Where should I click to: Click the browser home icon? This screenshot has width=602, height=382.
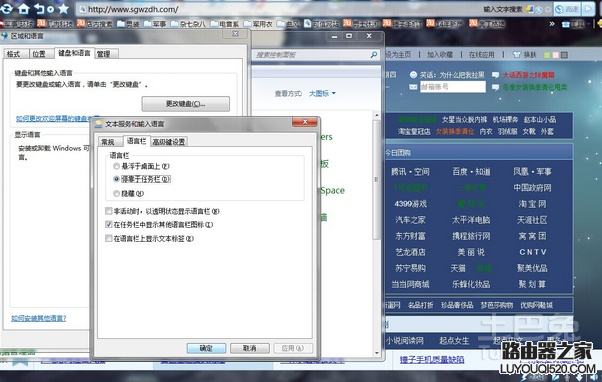tap(24, 8)
